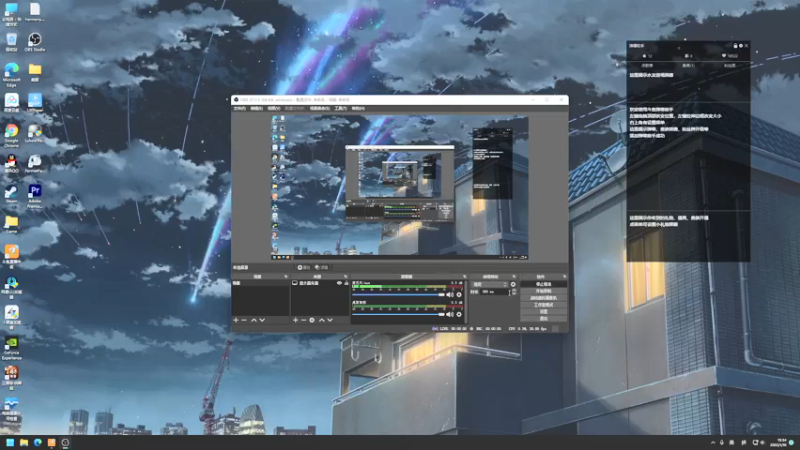Open Edge browser from taskbar
Screen dimensions: 800x450
click(x=37, y=442)
